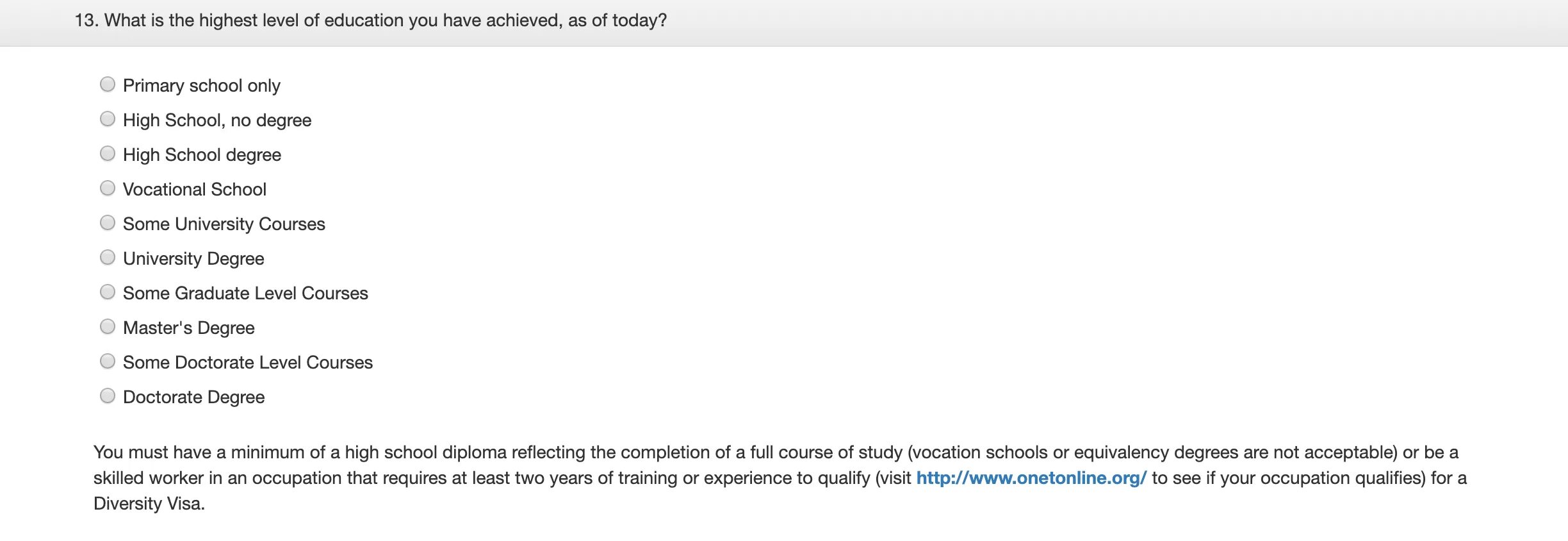This screenshot has width=1568, height=541.
Task: Click the "High School degree" label text
Action: tap(202, 155)
